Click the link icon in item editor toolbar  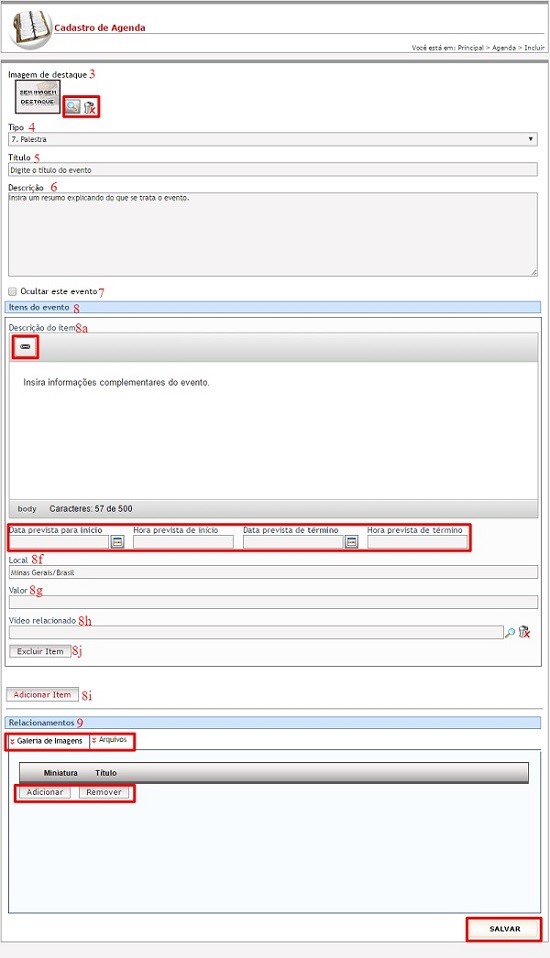tap(25, 346)
